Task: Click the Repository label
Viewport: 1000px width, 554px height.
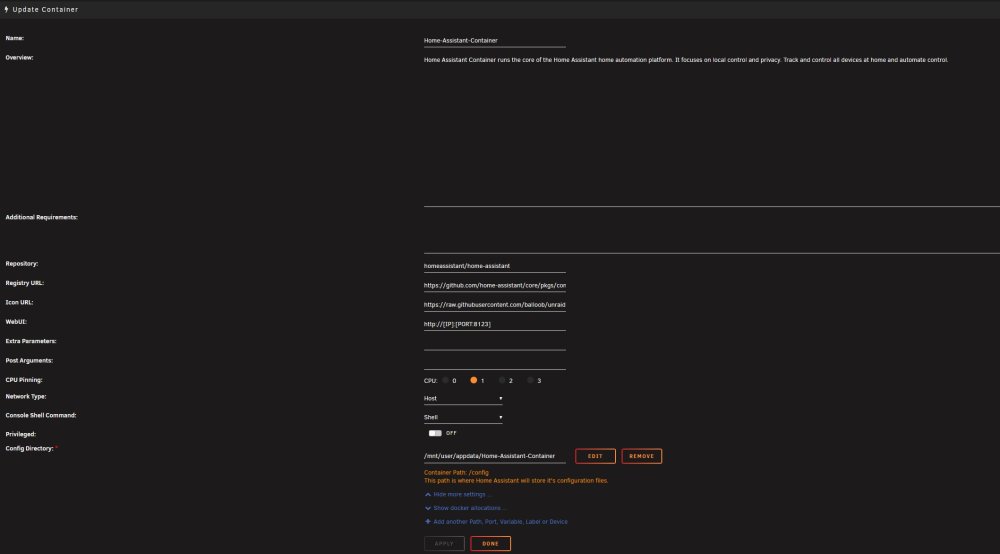Action: point(21,264)
